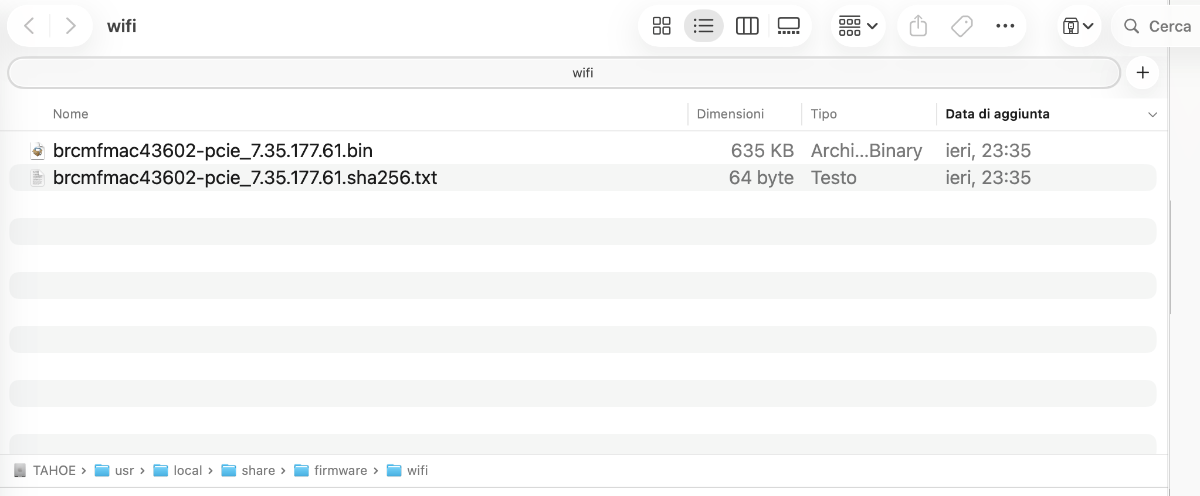1200x496 pixels.
Task: Select the brcmfmac43602 .bin file icon
Action: 38,151
